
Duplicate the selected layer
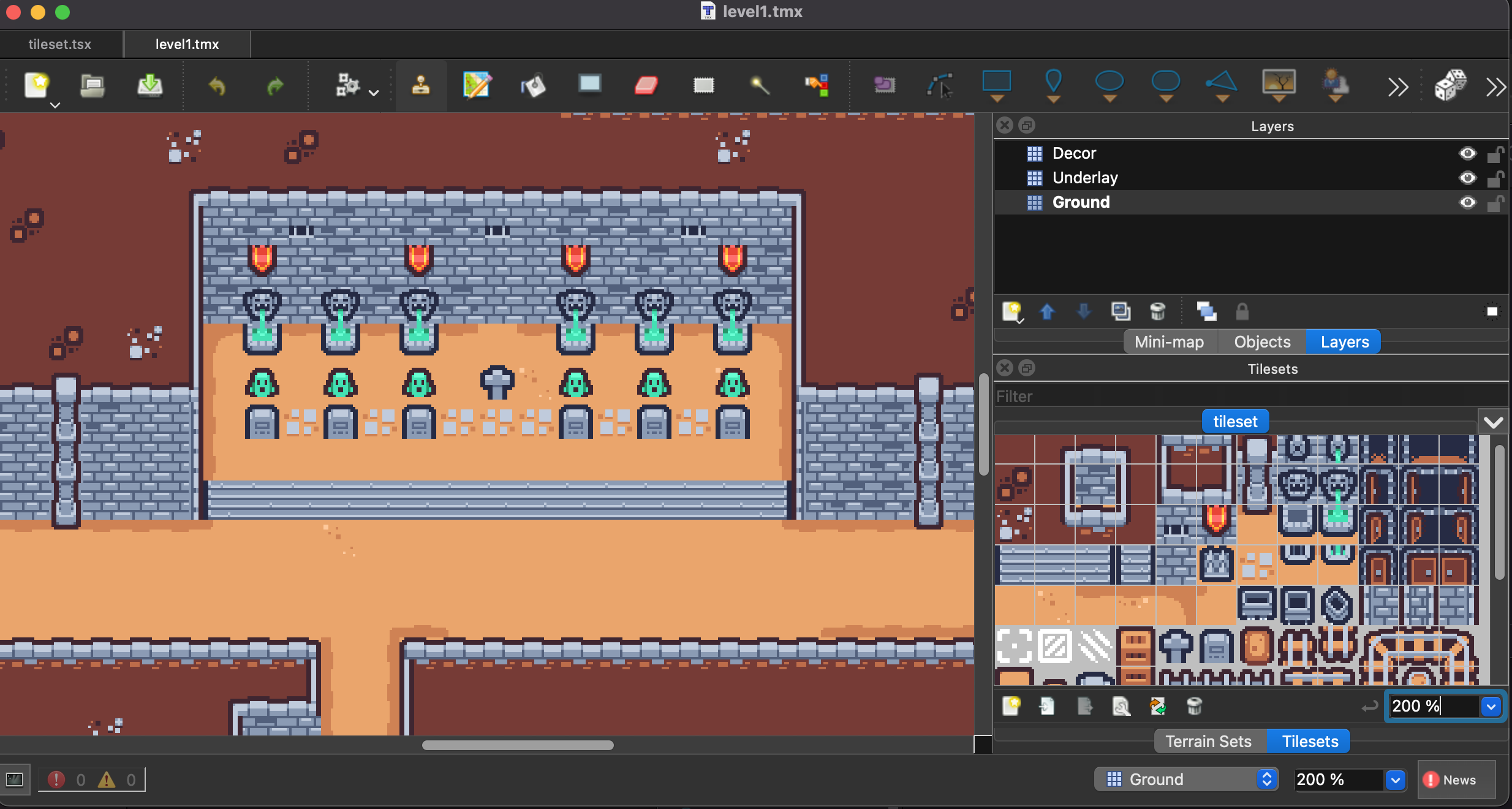[1121, 312]
